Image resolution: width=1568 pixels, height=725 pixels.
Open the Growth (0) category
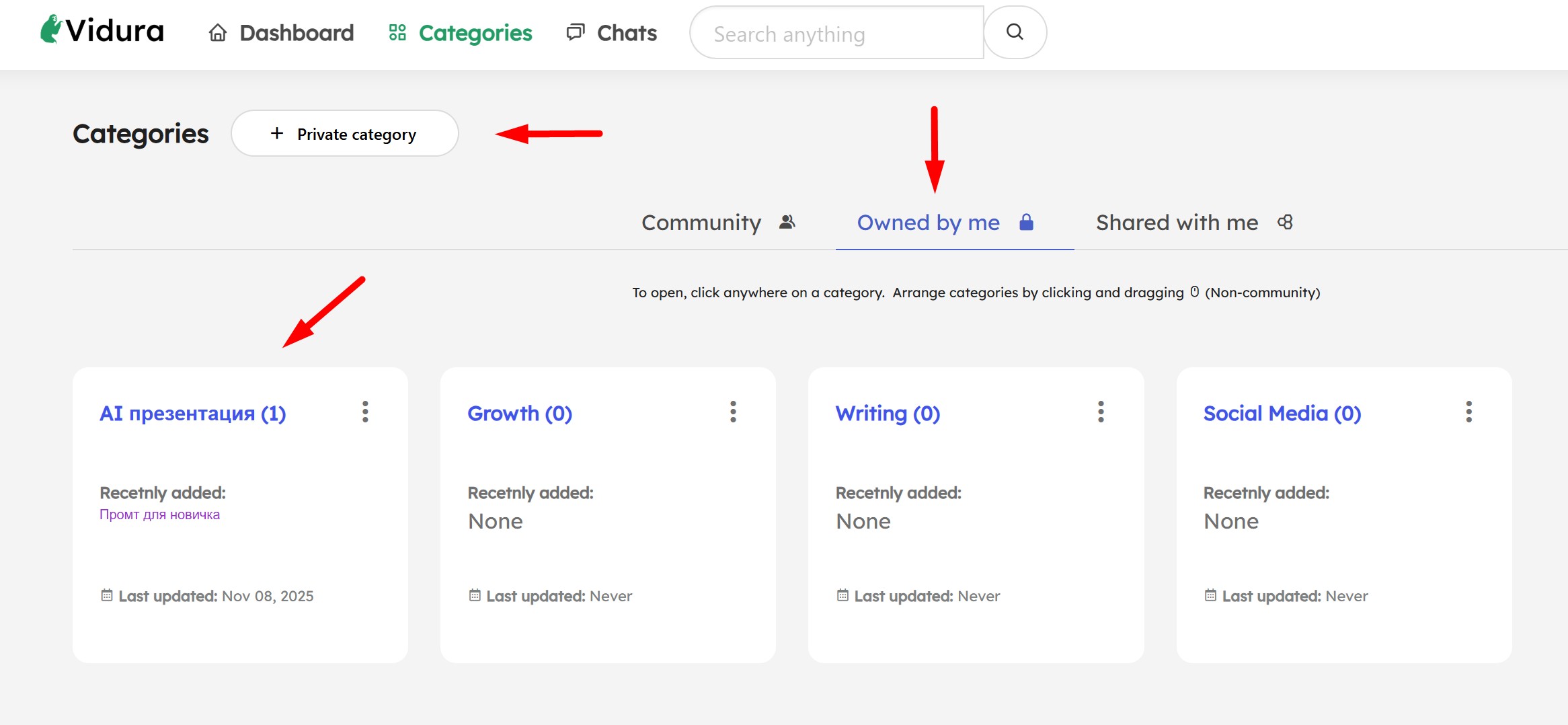tap(520, 414)
